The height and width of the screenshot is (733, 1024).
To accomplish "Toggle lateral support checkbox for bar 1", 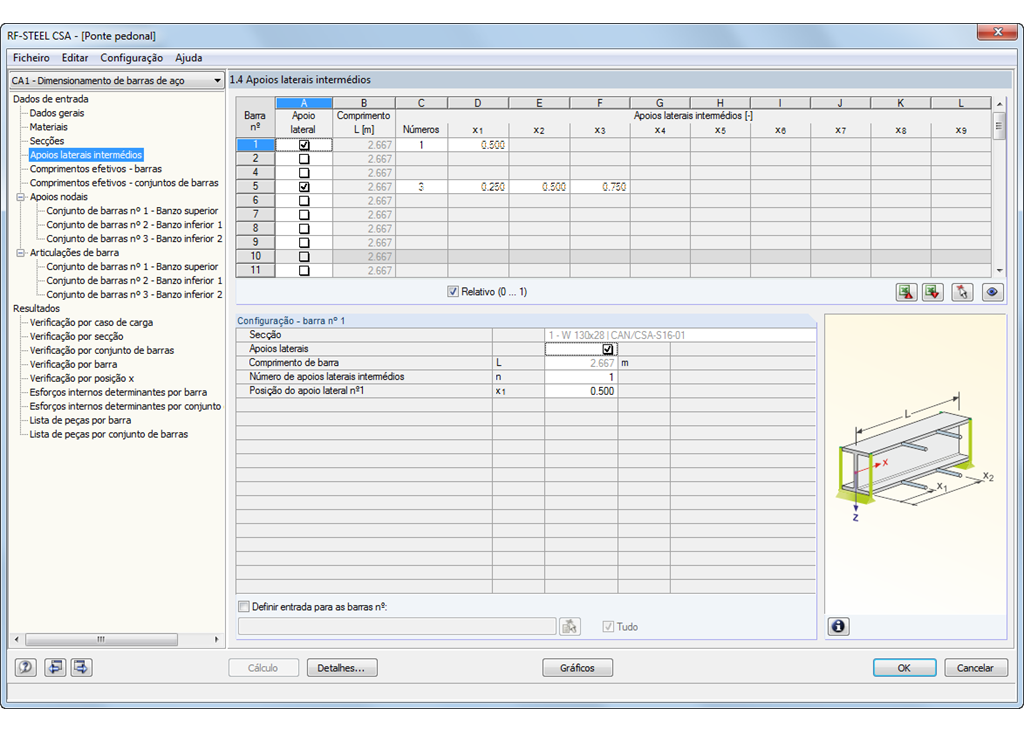I will 304,145.
